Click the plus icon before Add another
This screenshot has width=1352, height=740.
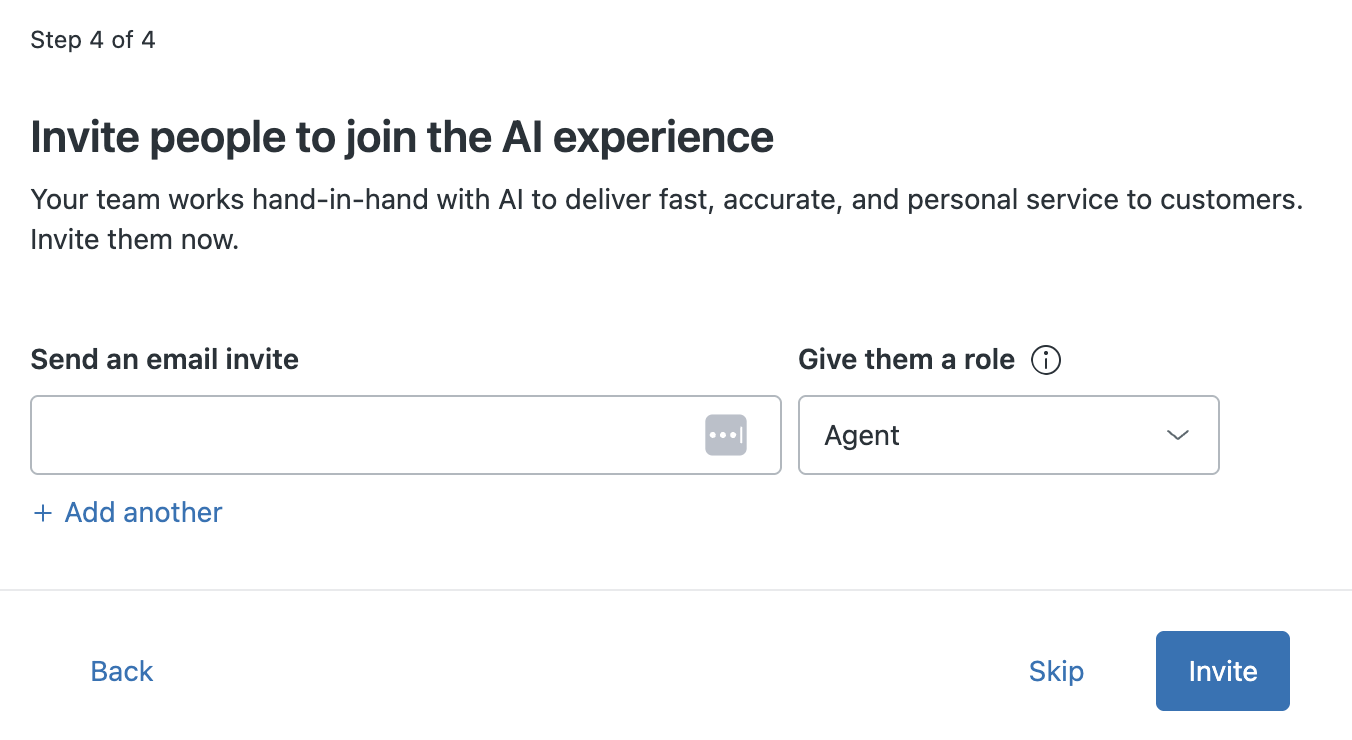pos(42,513)
